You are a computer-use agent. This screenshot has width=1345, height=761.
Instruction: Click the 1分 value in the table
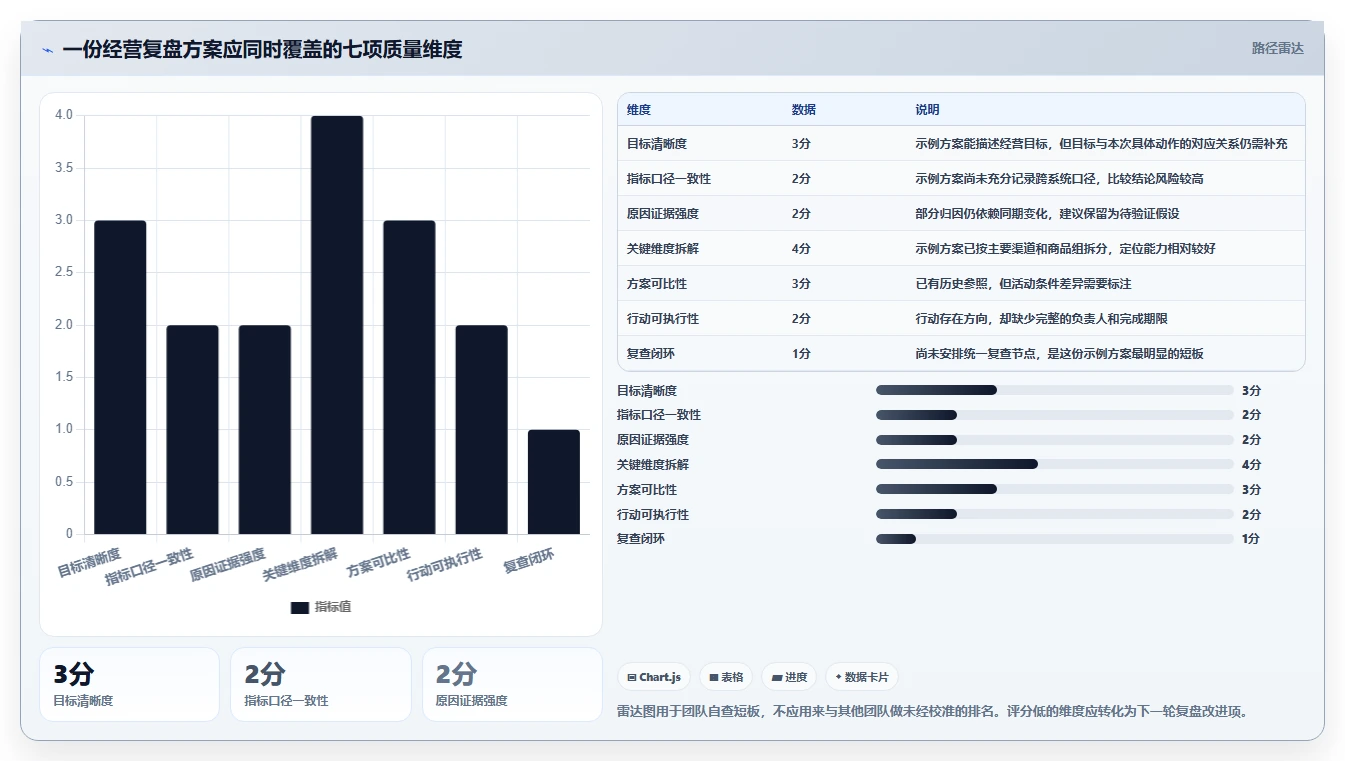[x=801, y=354]
